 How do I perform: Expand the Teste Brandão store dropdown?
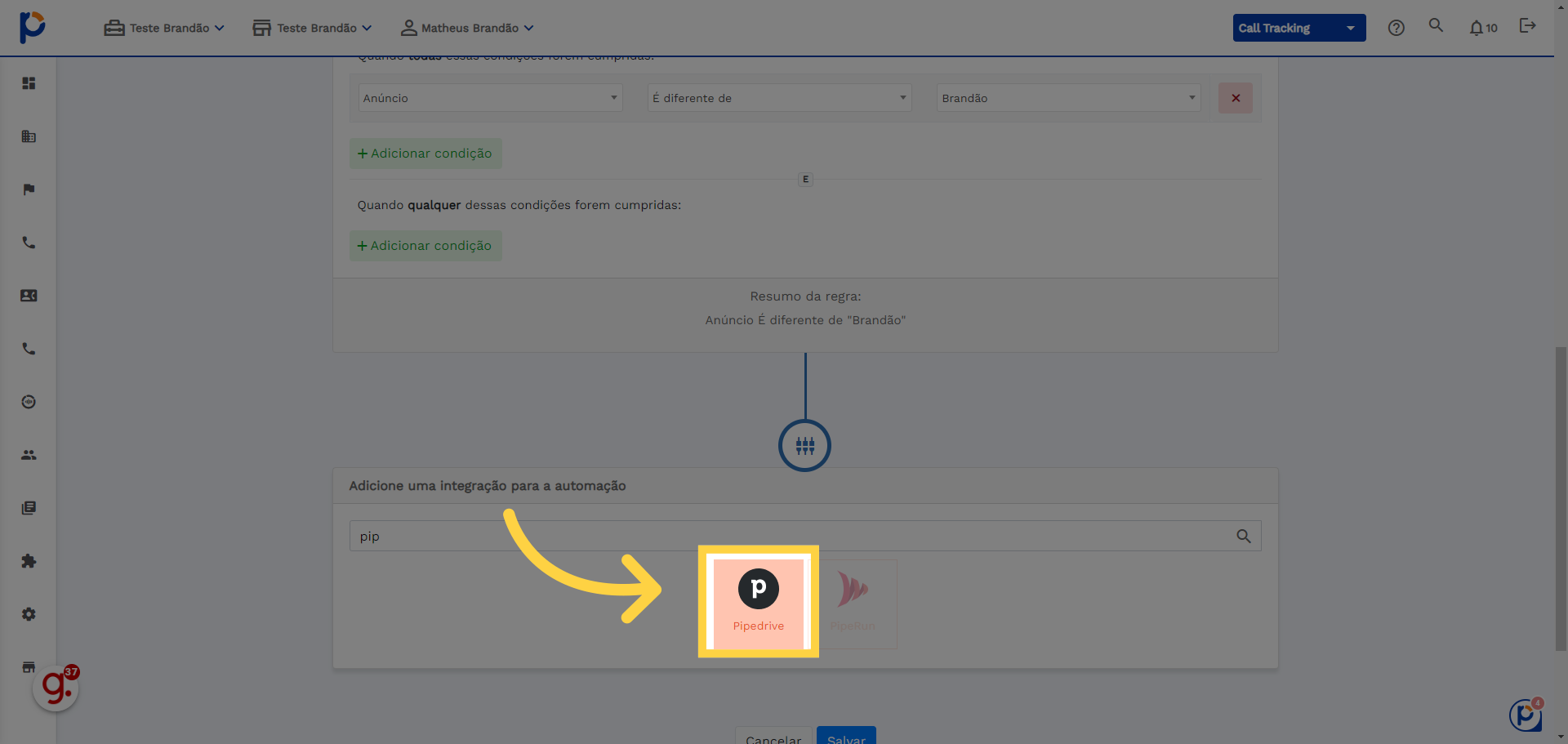pos(312,28)
